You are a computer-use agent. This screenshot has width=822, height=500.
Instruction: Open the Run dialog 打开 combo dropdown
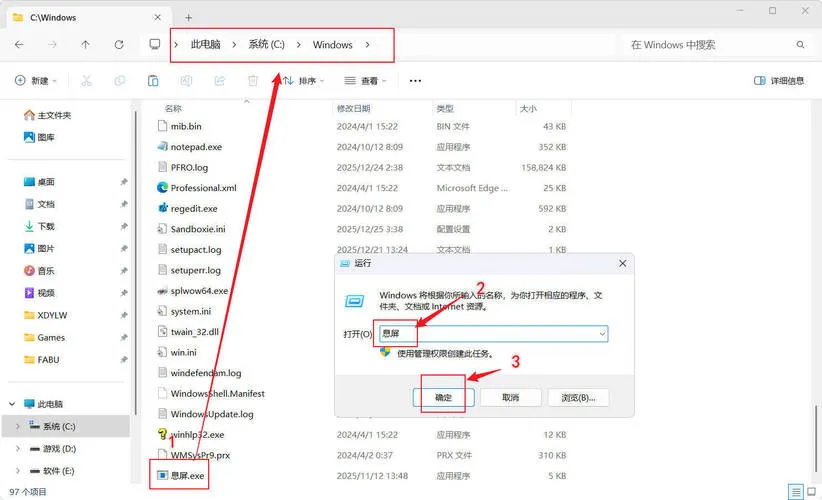601,334
